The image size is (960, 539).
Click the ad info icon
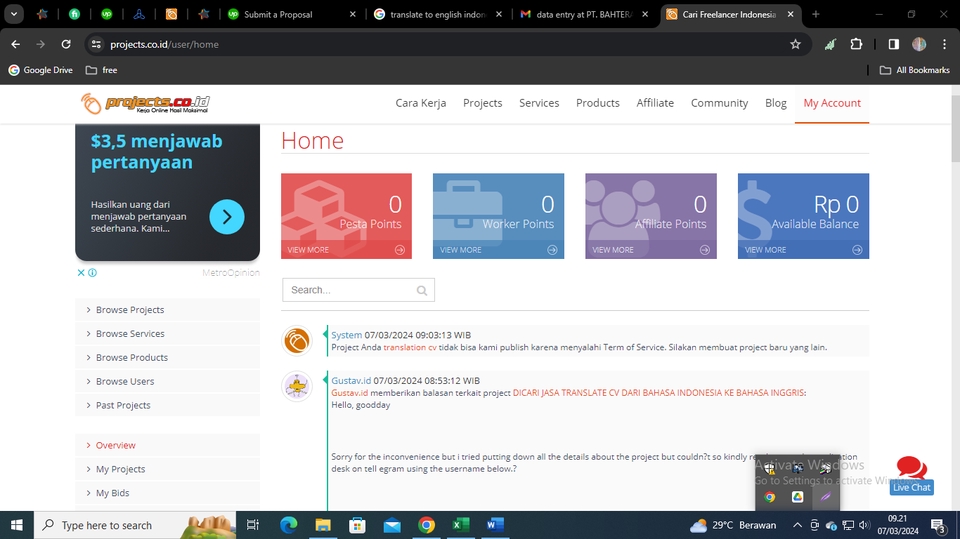[x=92, y=273]
